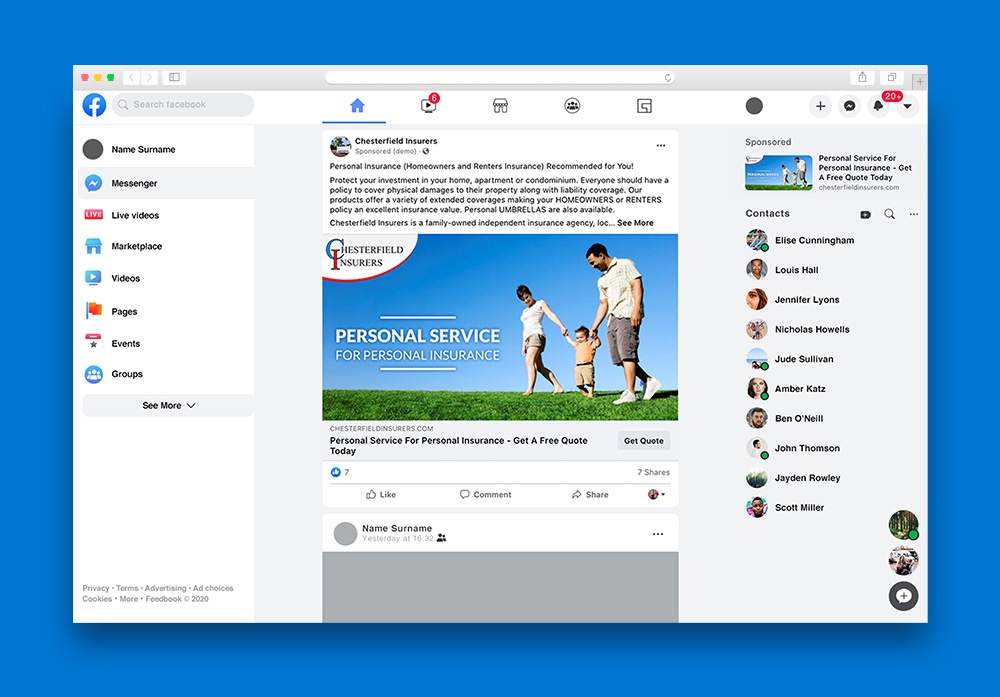The height and width of the screenshot is (697, 1000).
Task: Start a new room video icon
Action: [x=865, y=214]
